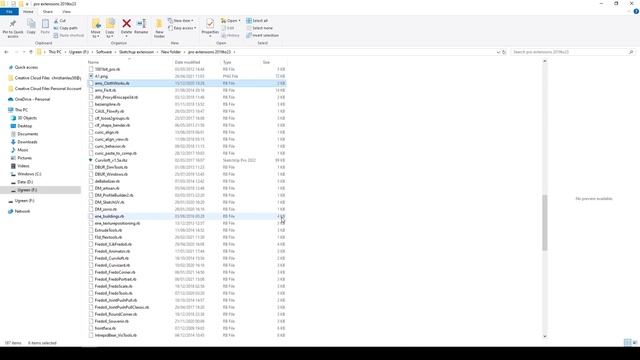Click the search magnifier icon
The image size is (640, 360).
[631, 52]
